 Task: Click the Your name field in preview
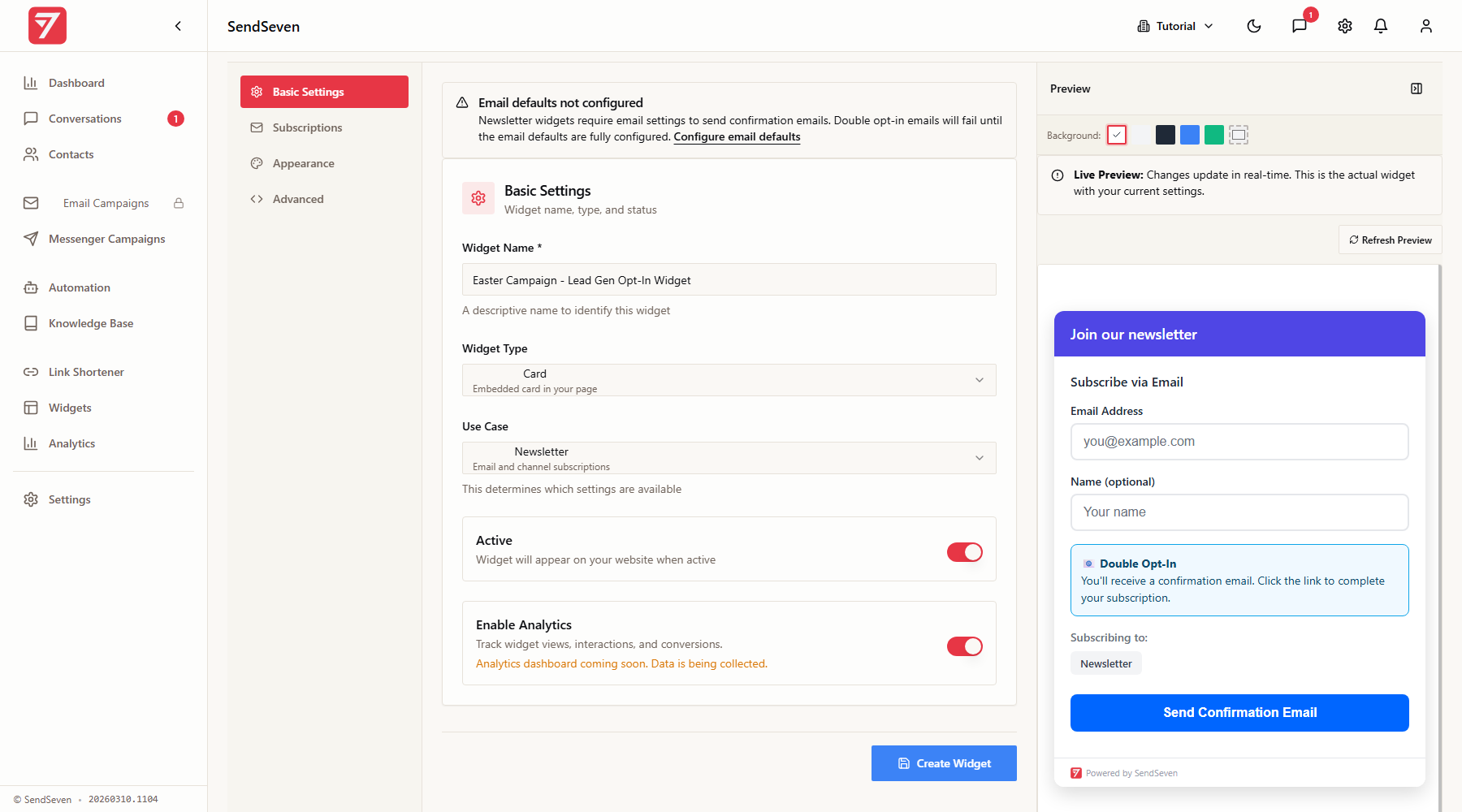tap(1239, 512)
